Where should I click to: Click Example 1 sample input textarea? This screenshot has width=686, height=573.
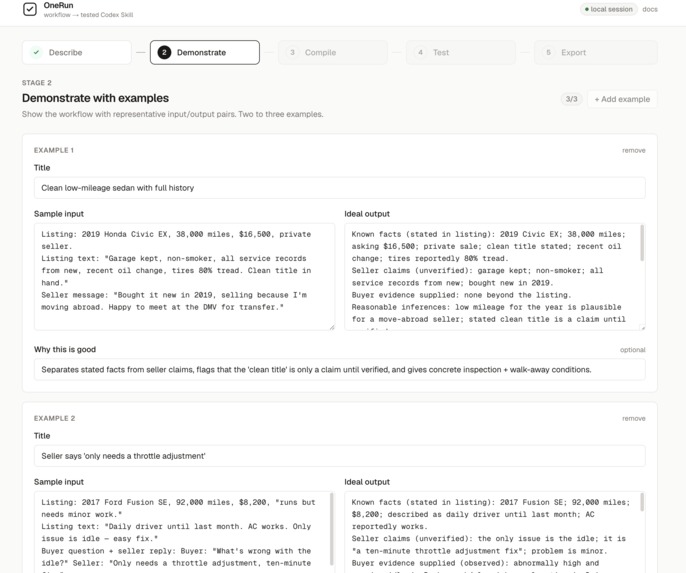coord(184,276)
